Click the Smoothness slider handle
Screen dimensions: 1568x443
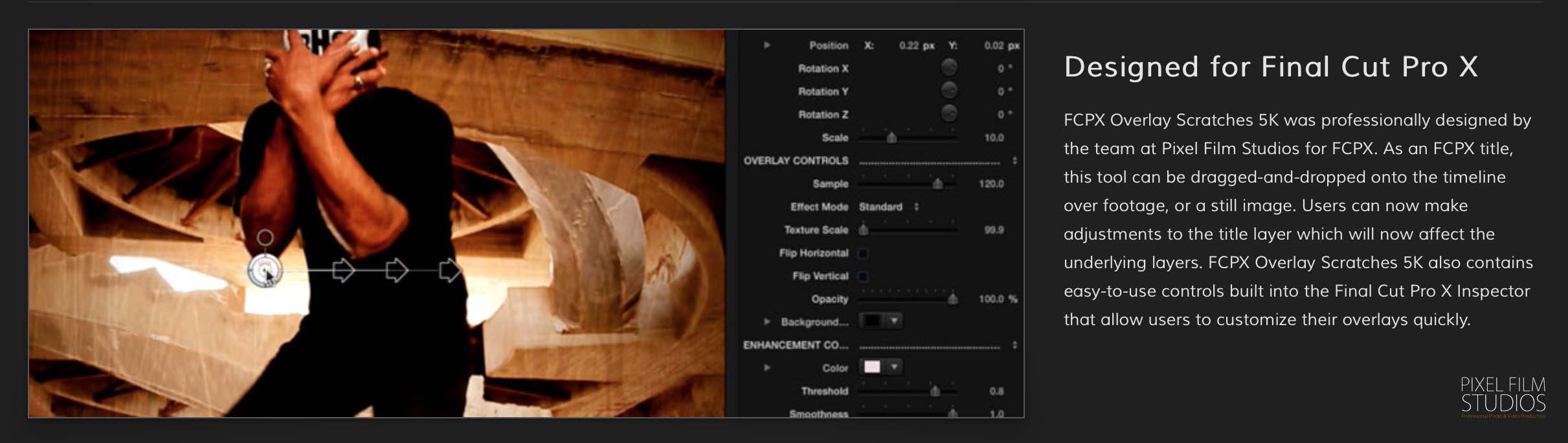952,412
